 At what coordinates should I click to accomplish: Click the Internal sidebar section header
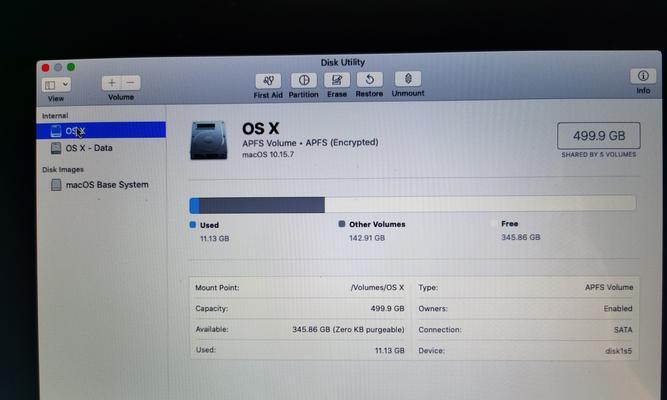pyautogui.click(x=55, y=116)
